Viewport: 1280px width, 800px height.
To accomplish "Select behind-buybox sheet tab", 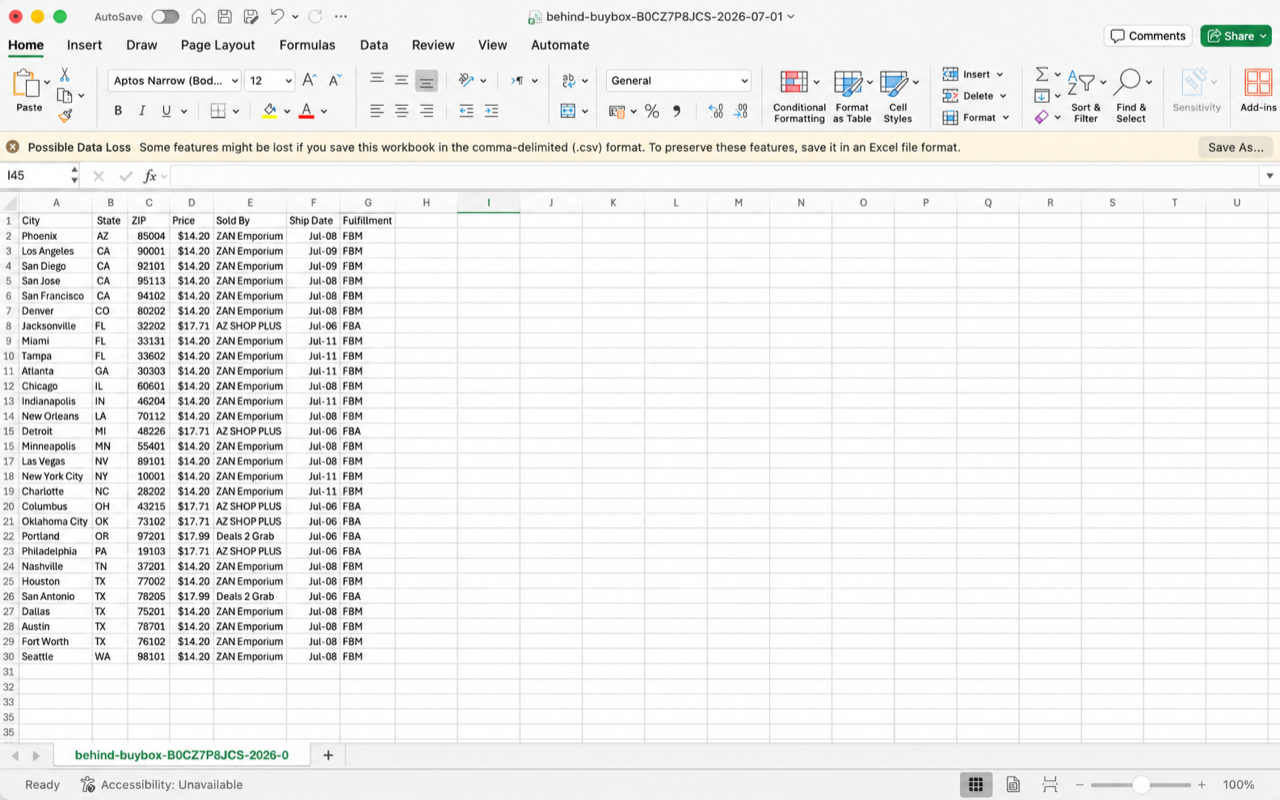I will (182, 755).
